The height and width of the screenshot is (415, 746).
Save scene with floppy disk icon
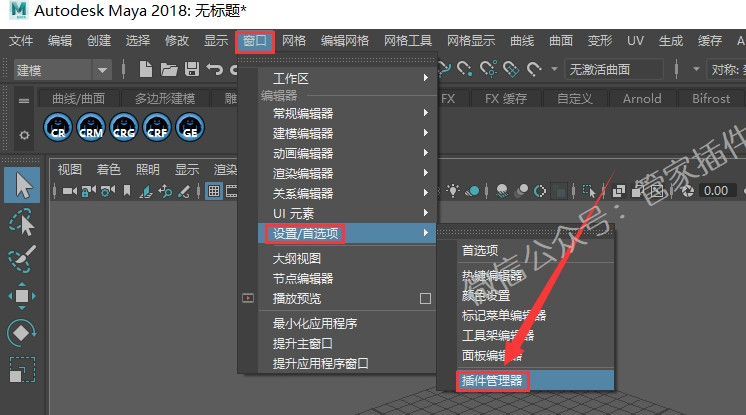pos(192,69)
